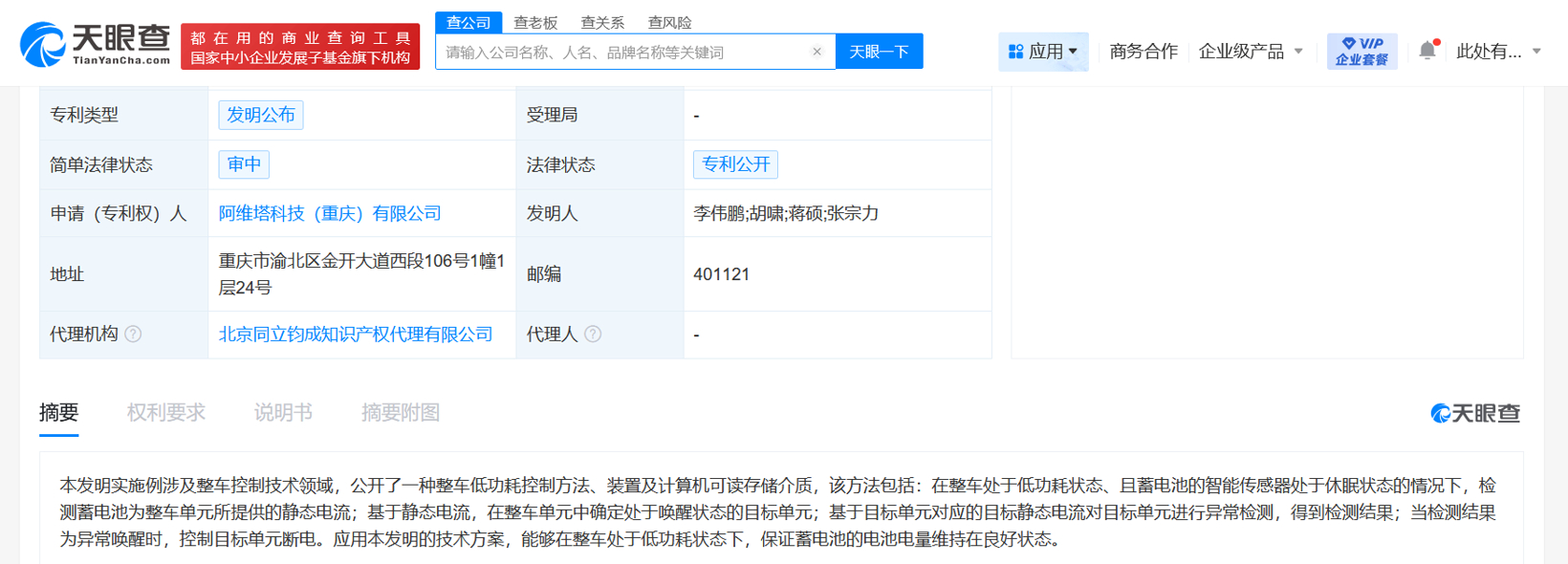This screenshot has width=1568, height=564.
Task: Click the 简单法律状态 label cell
Action: point(123,164)
